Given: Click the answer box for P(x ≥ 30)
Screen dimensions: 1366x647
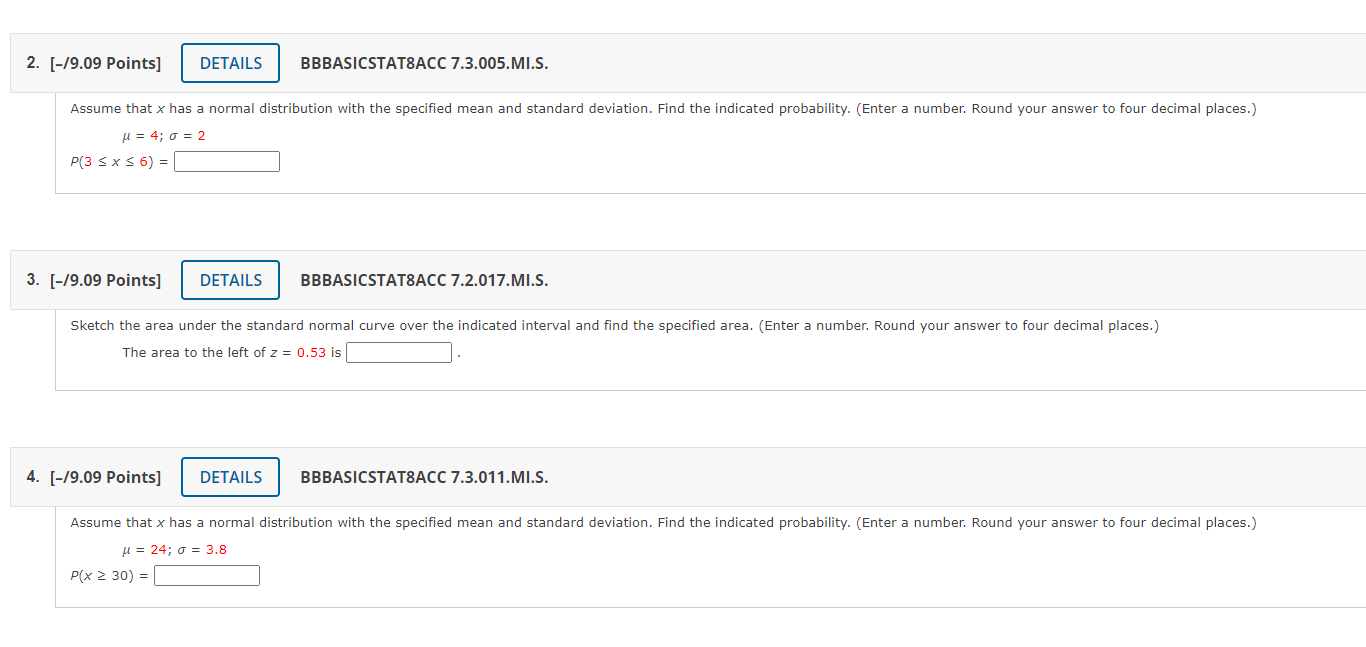Looking at the screenshot, I should pyautogui.click(x=206, y=574).
